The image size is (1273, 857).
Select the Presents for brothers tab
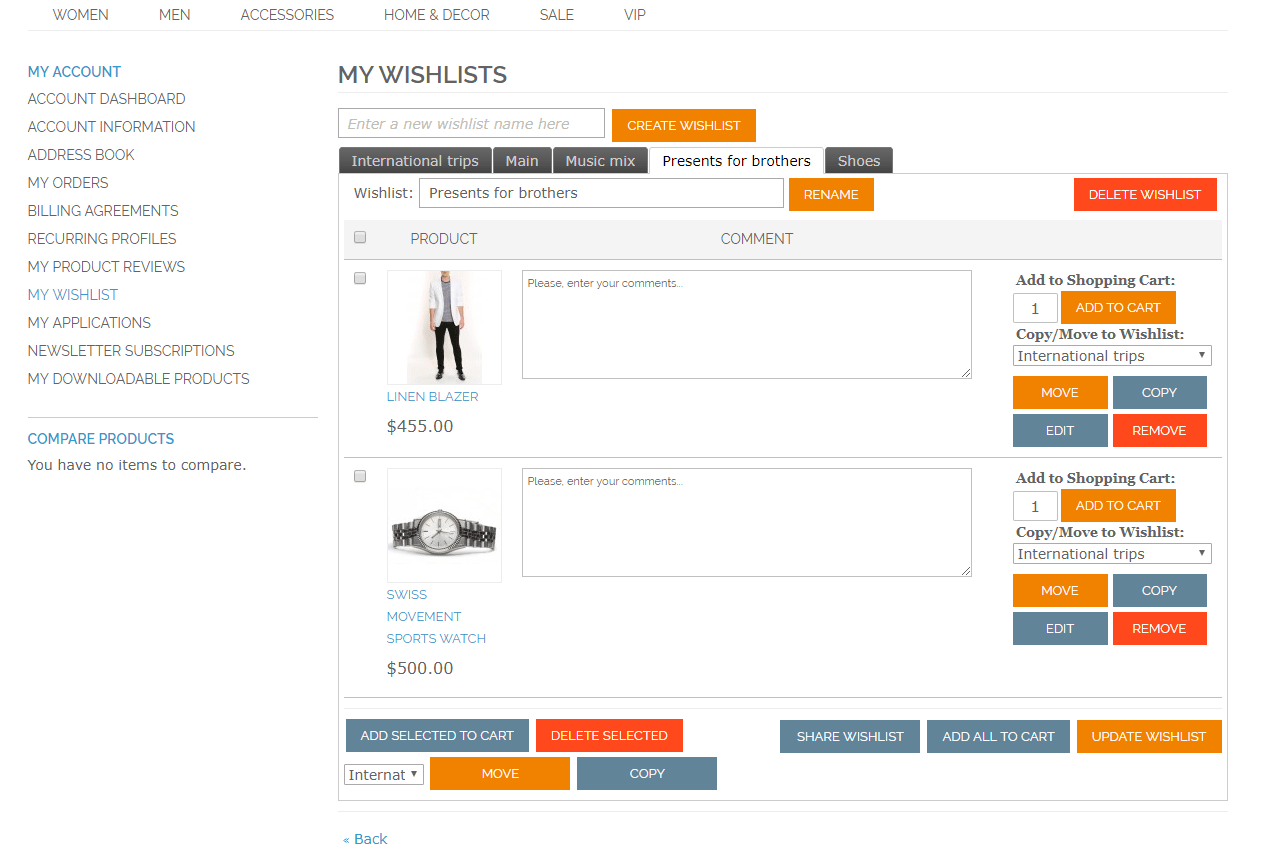pyautogui.click(x=735, y=160)
